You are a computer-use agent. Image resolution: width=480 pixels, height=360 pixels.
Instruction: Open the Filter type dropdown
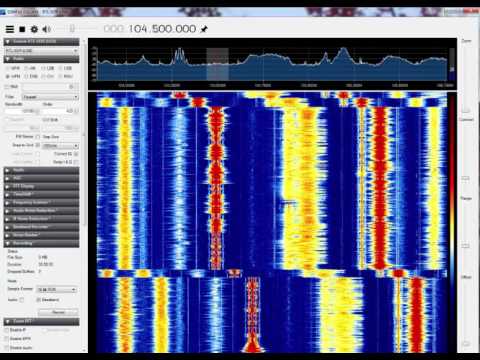tap(50, 97)
